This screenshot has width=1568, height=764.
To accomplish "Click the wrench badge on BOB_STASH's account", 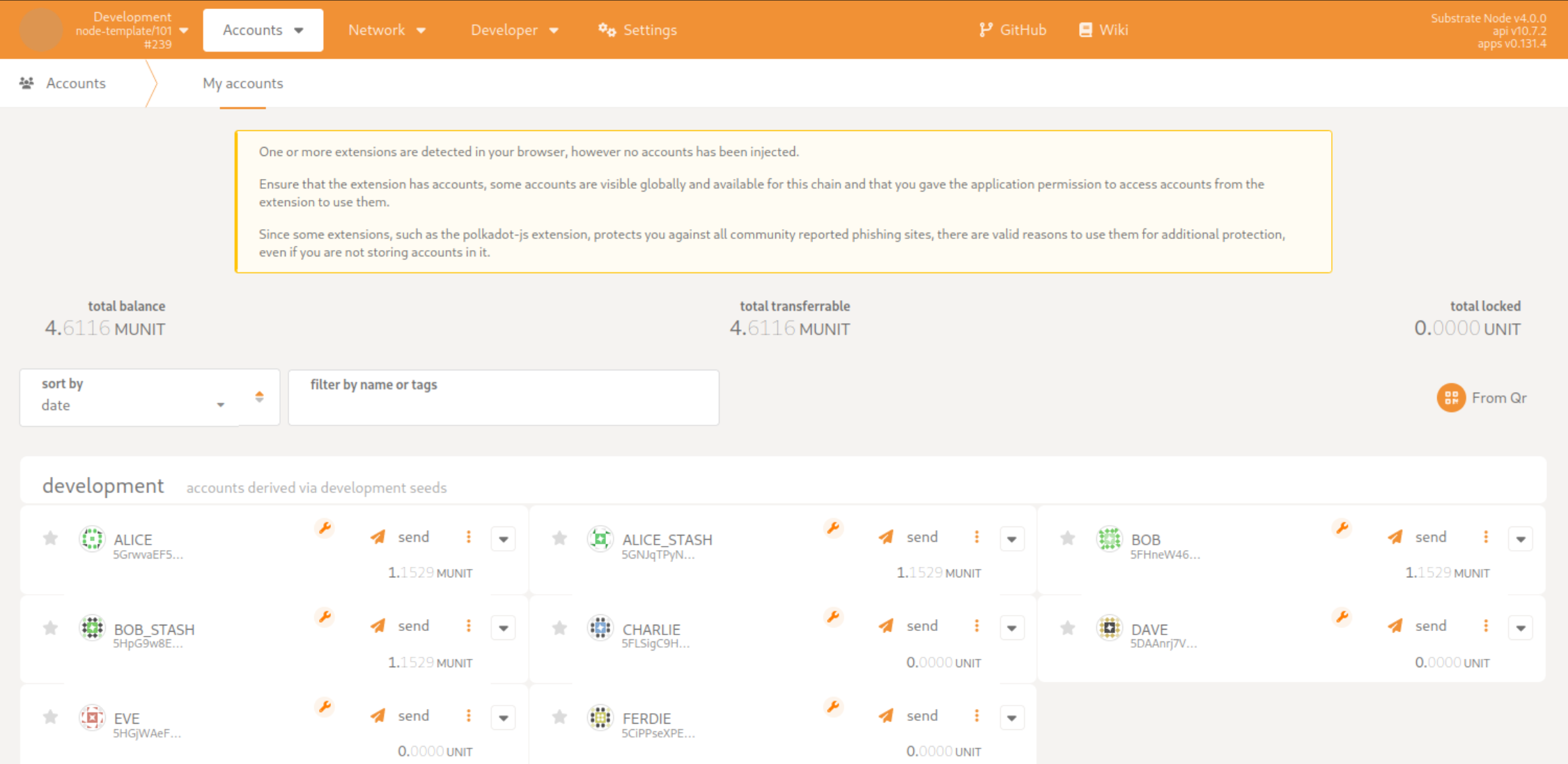I will click(x=325, y=617).
